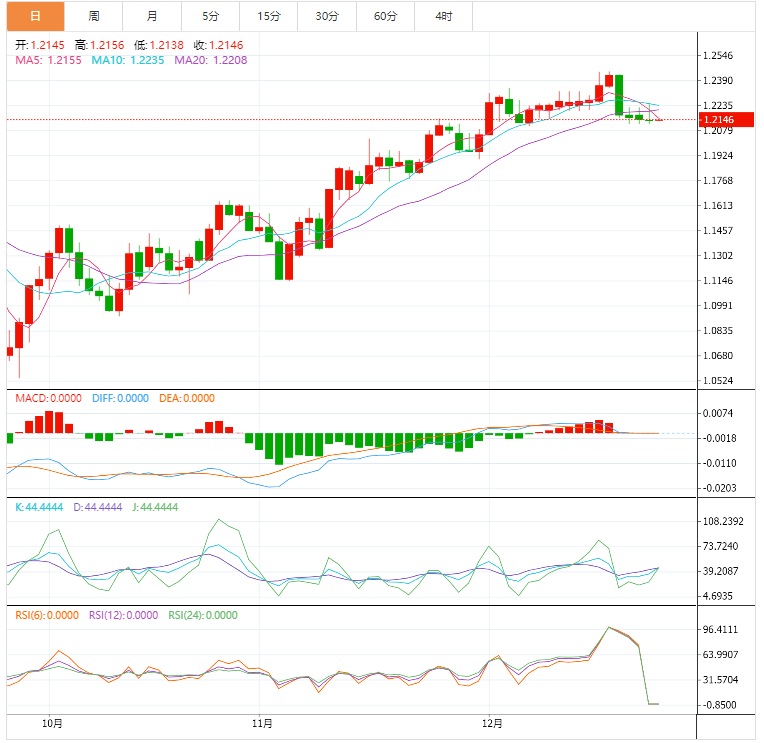
Task: Select the 日 daily chart tab
Action: (x=35, y=16)
